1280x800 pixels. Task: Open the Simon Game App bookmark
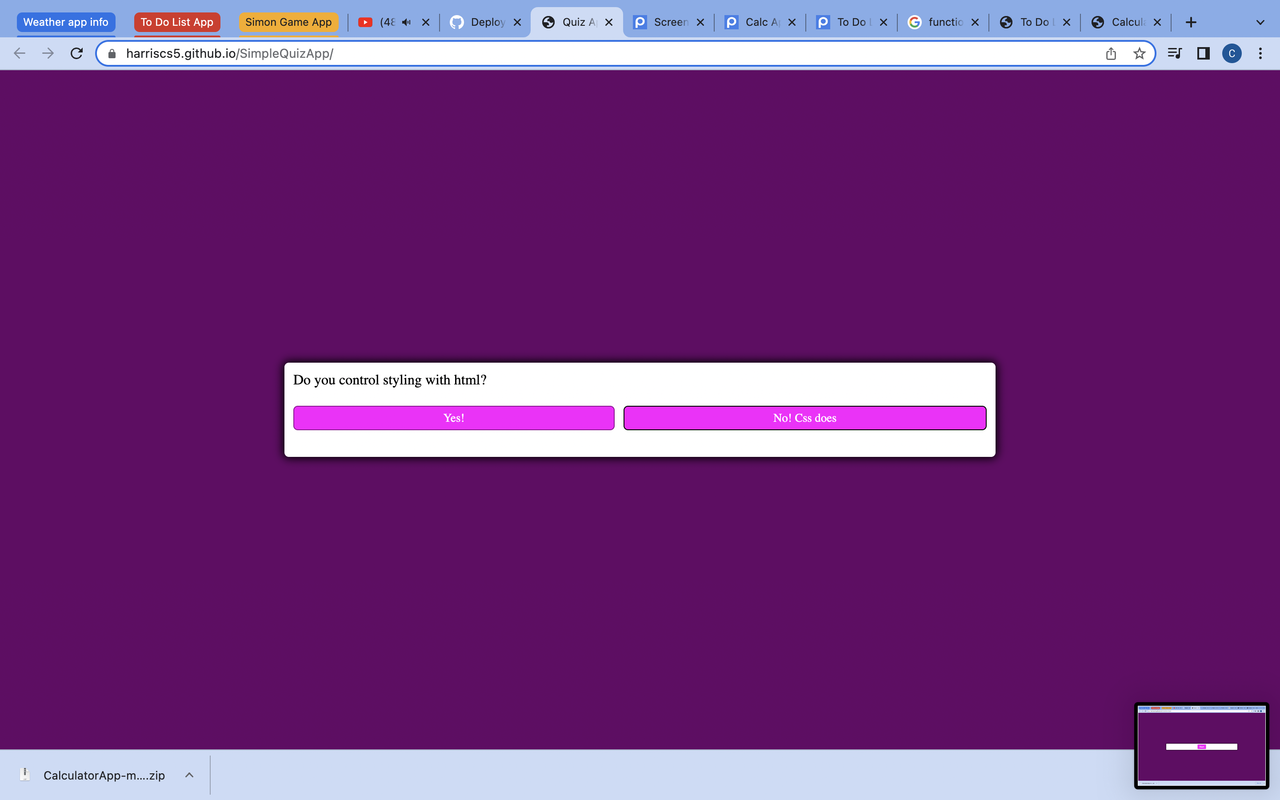[289, 21]
